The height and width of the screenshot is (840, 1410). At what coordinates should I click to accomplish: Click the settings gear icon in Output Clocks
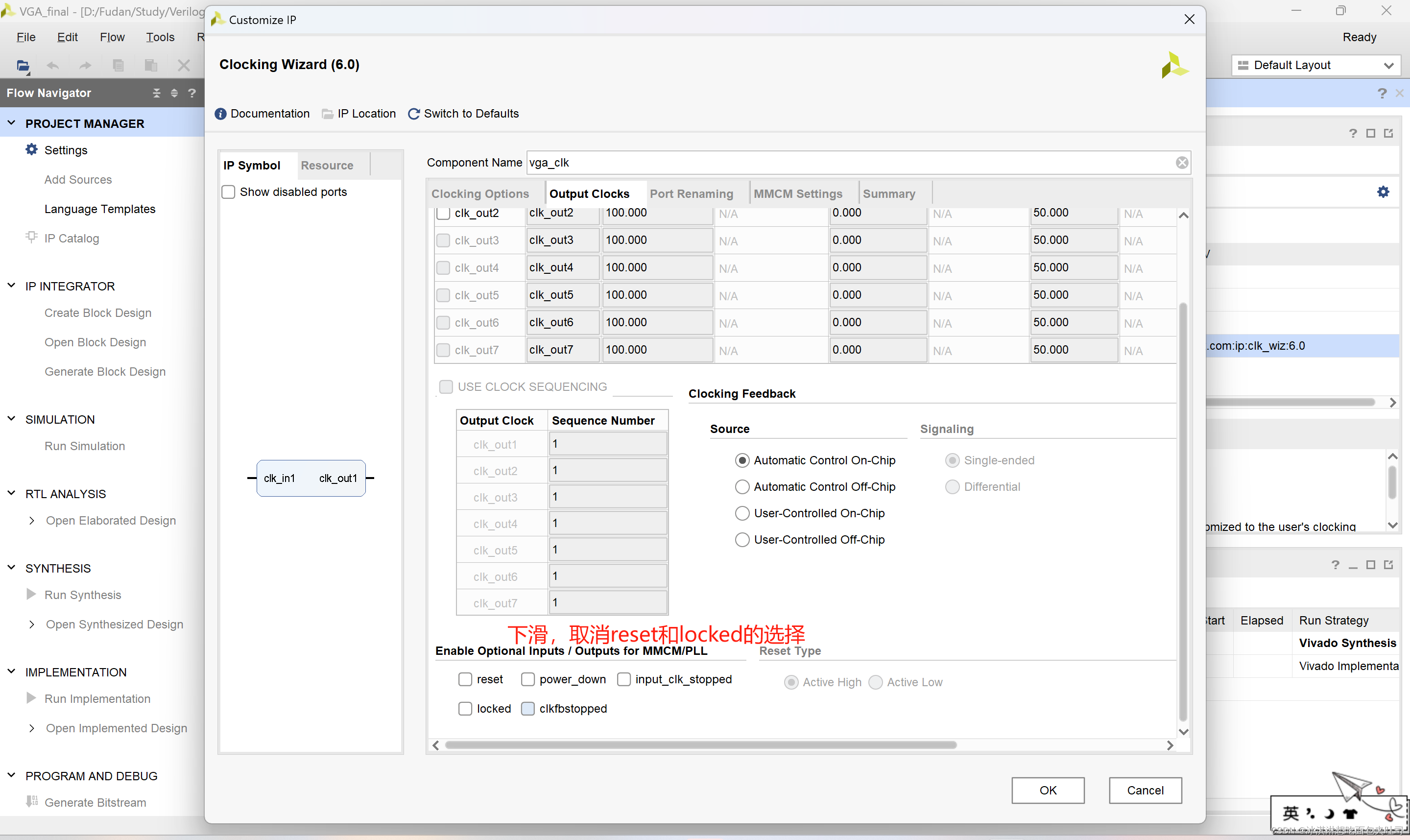click(x=1384, y=192)
